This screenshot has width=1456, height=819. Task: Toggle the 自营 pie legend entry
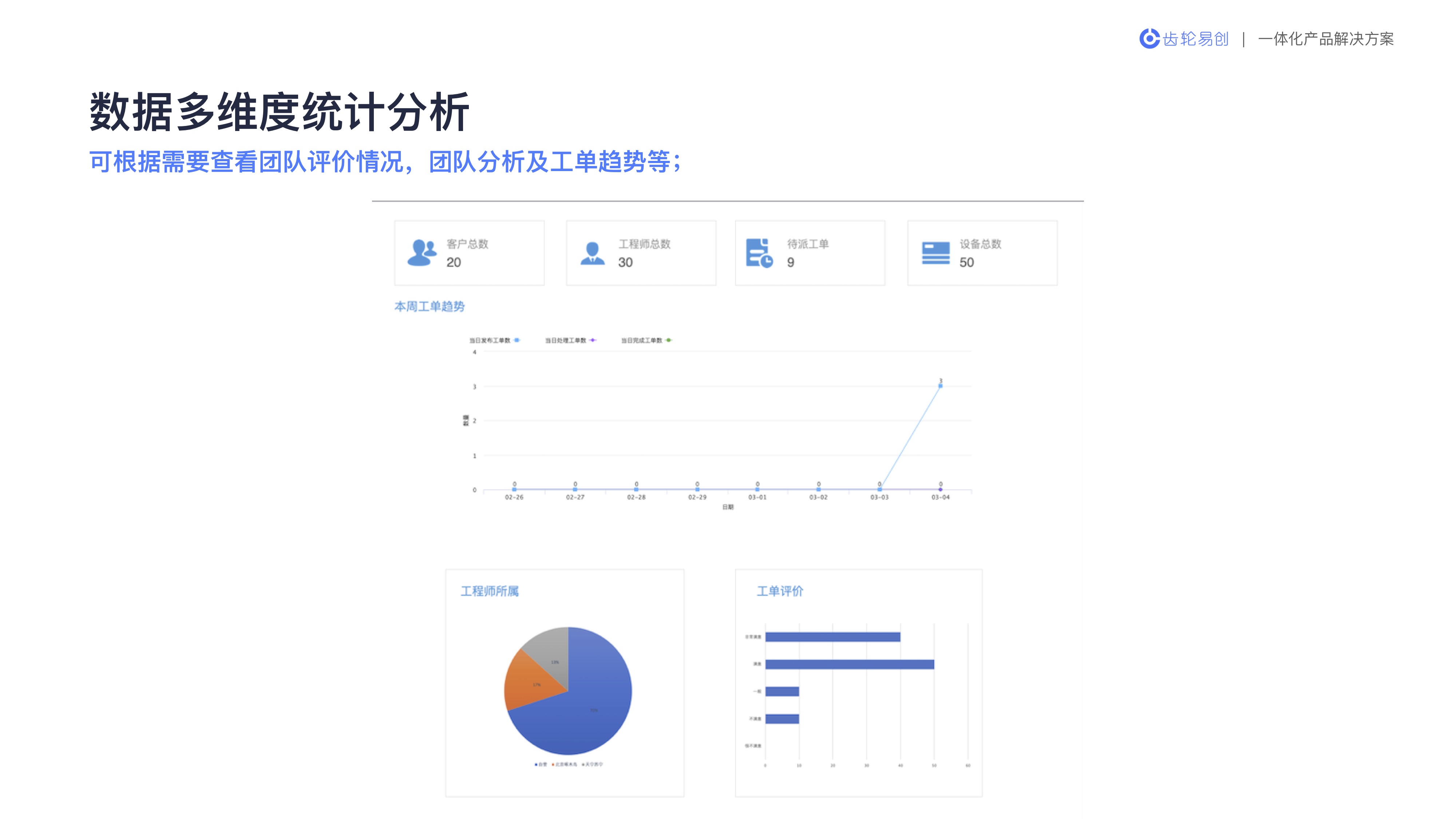click(541, 764)
